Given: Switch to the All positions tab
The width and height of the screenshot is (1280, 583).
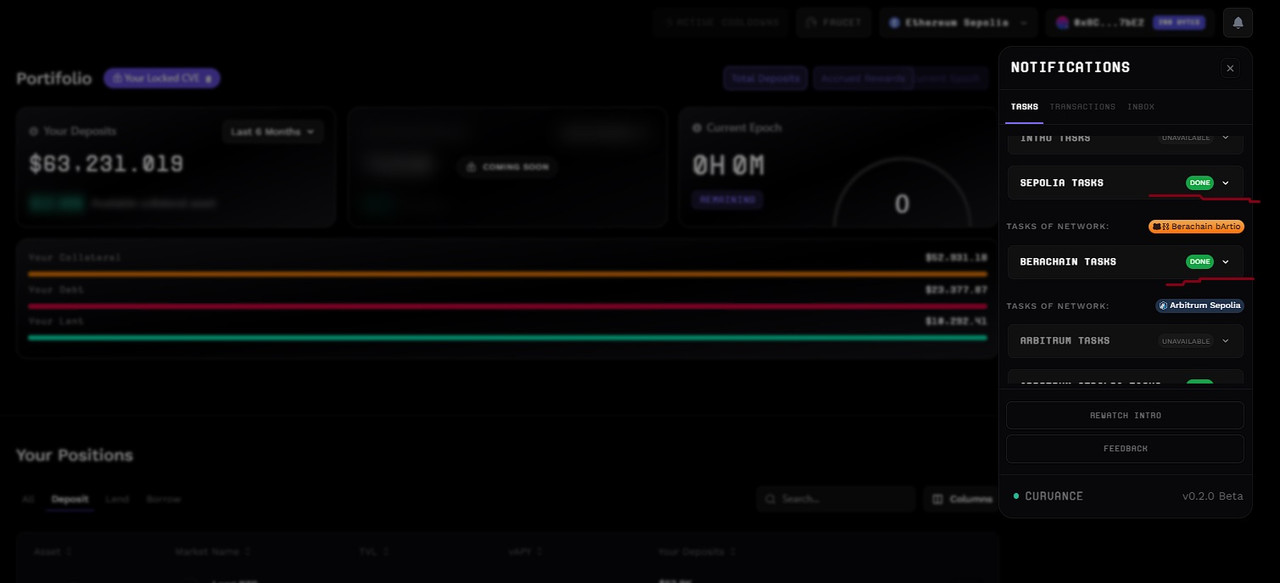Looking at the screenshot, I should 28,499.
